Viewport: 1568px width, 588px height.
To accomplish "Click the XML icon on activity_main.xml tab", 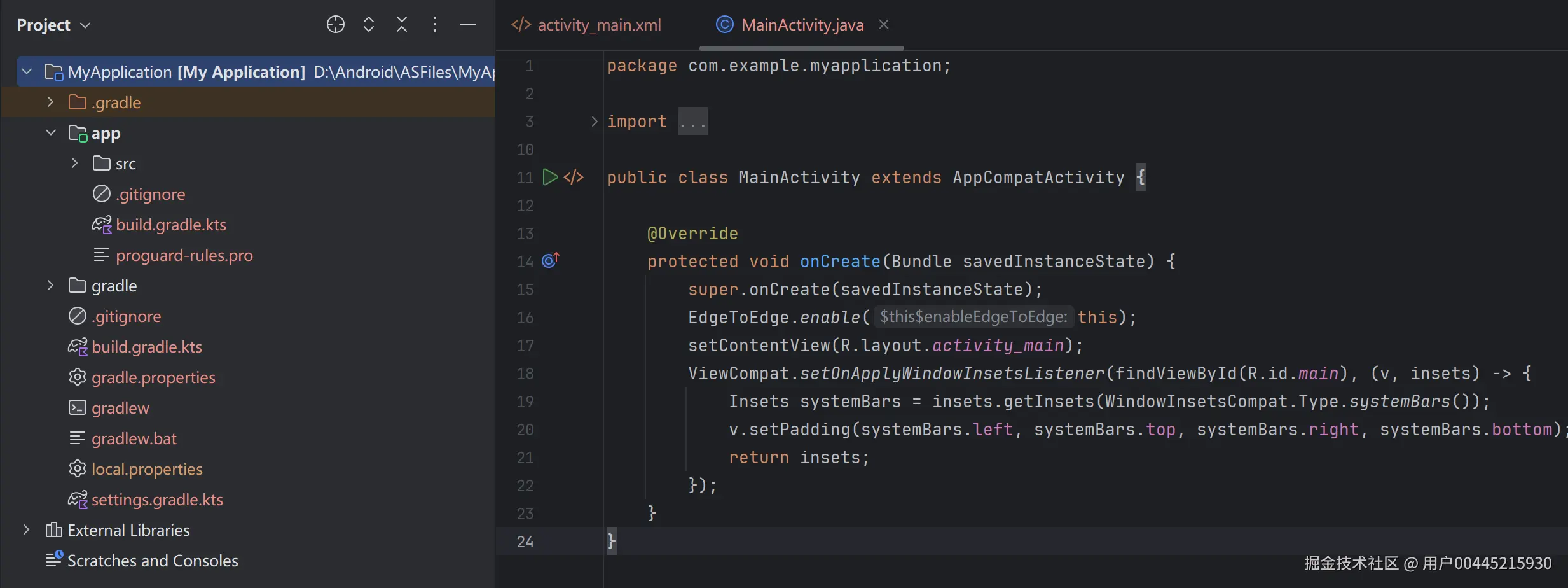I will 521,24.
